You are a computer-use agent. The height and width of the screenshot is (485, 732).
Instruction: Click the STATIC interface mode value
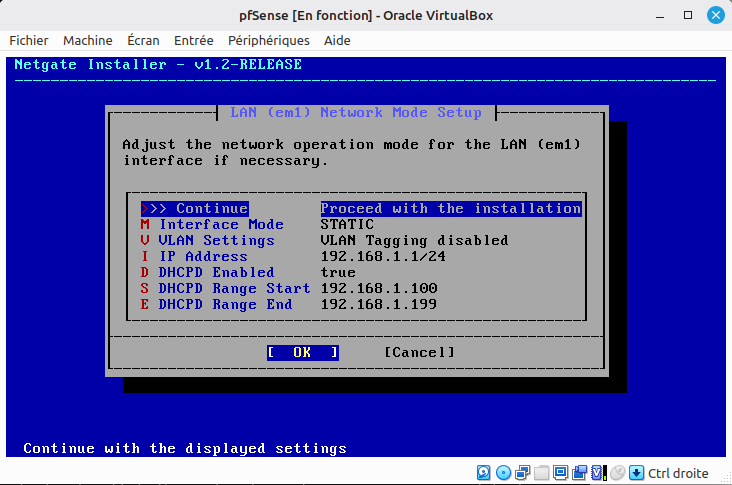(347, 225)
